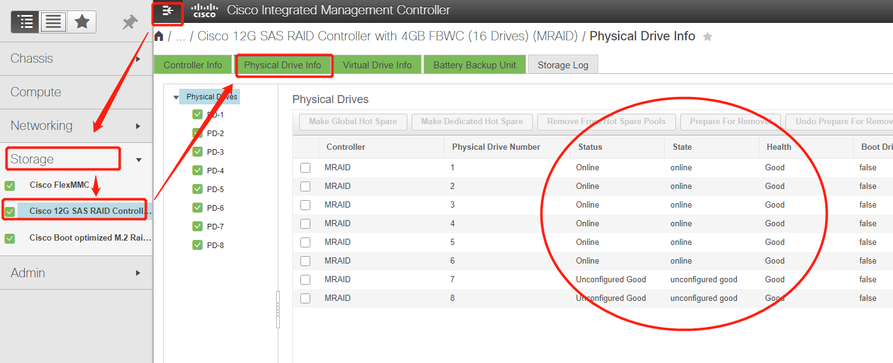
Task: Click the Cisco logo in header
Action: [204, 10]
